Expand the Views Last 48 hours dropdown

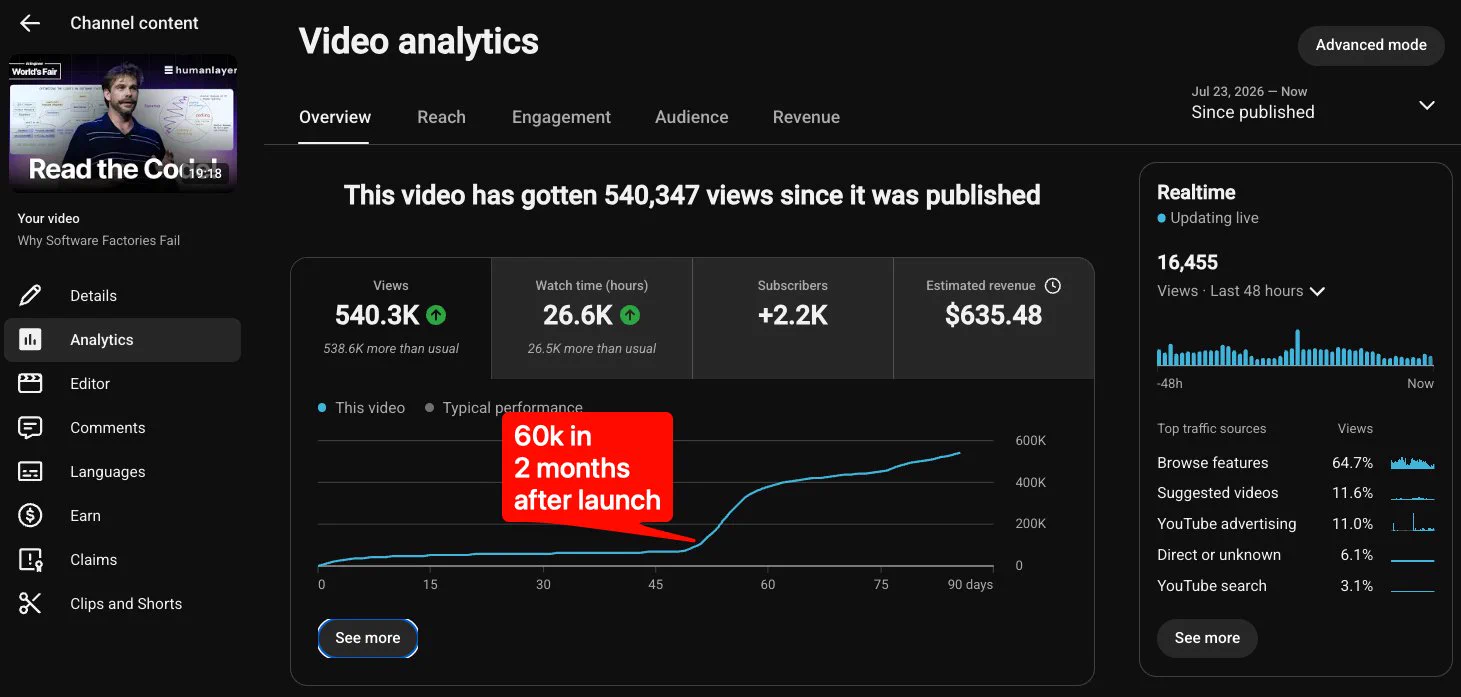tap(1317, 291)
